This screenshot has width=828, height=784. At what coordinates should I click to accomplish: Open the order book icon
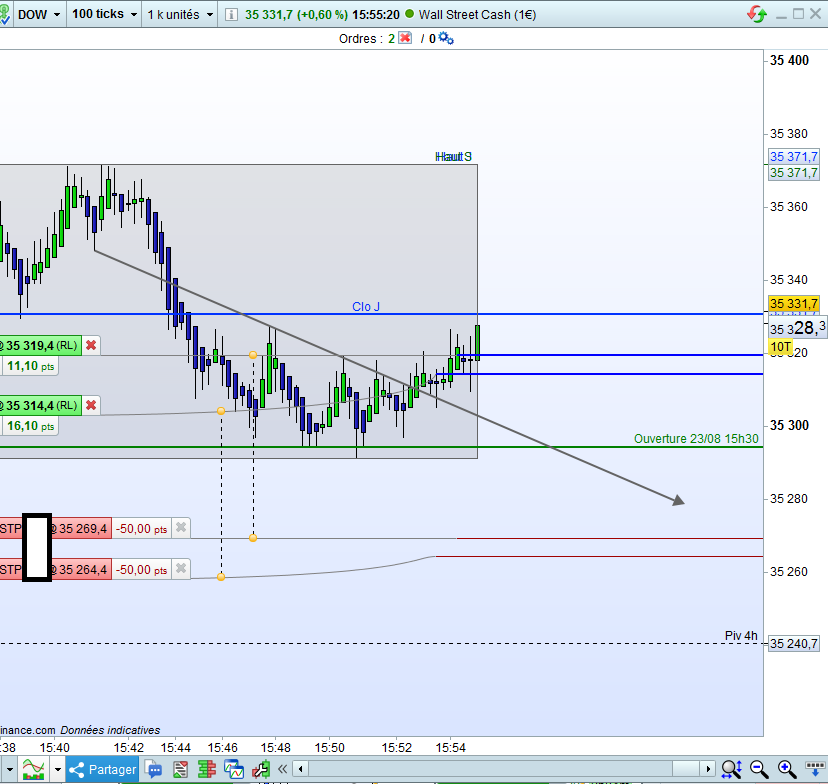click(x=206, y=769)
